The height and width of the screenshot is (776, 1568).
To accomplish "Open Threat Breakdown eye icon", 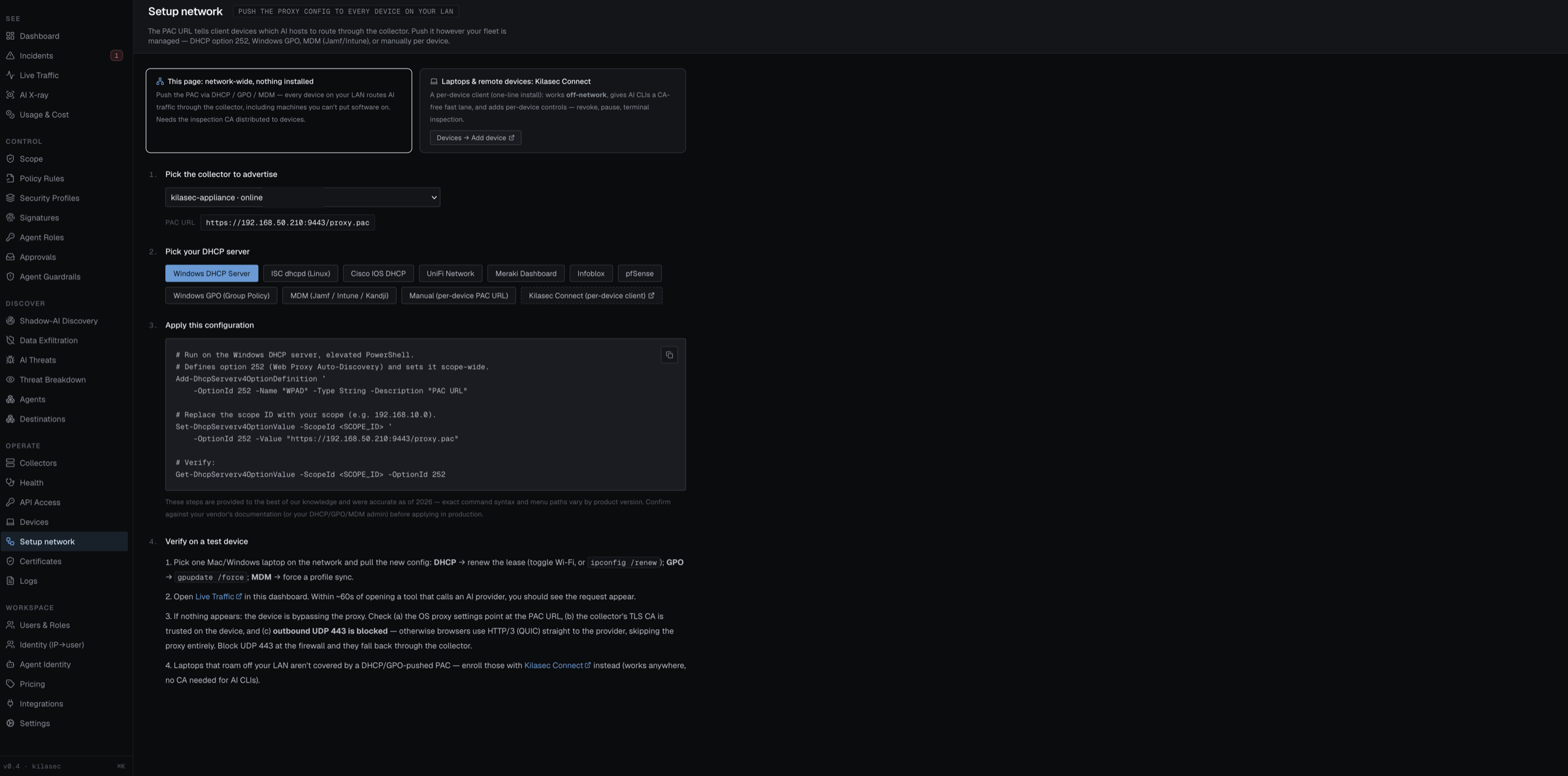I will (x=10, y=380).
